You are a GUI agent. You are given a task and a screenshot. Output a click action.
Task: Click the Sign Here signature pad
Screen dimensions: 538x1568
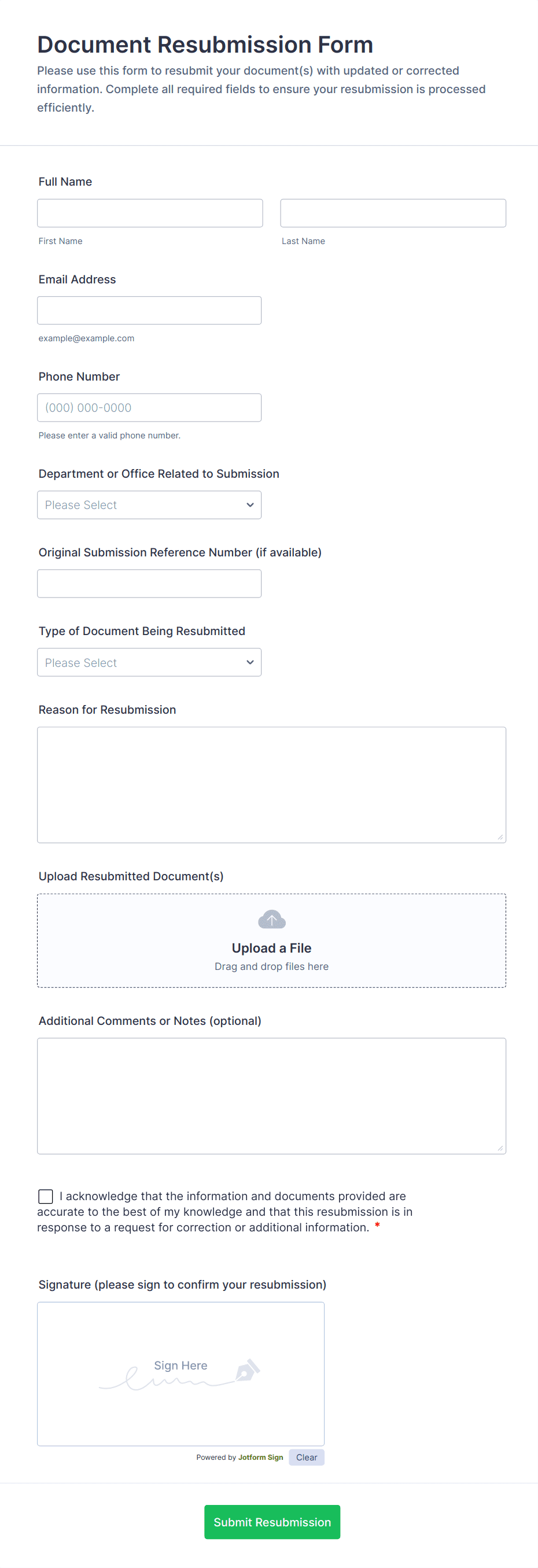point(180,1374)
